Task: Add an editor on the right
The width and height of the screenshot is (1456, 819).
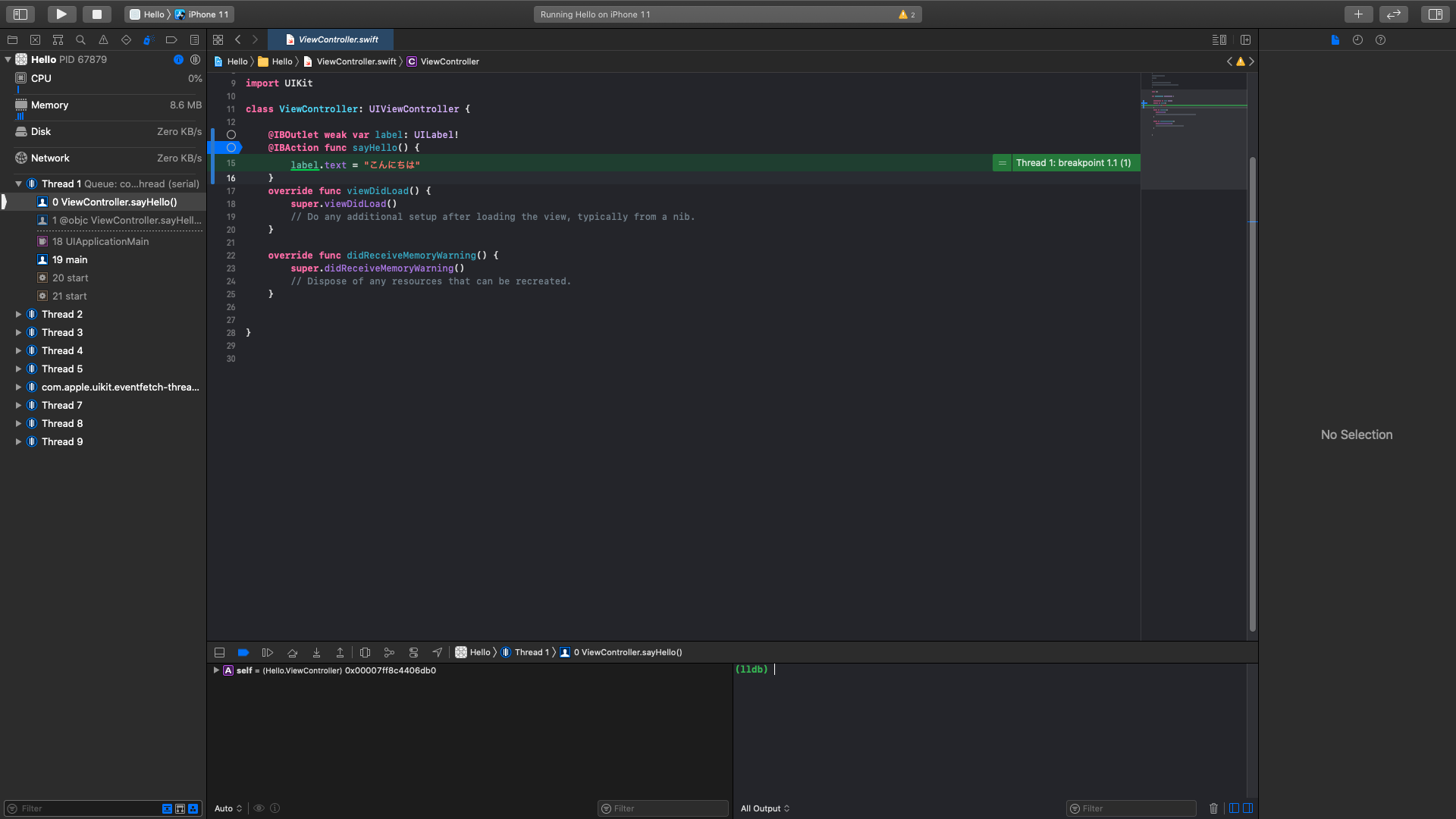Action: coord(1245,39)
